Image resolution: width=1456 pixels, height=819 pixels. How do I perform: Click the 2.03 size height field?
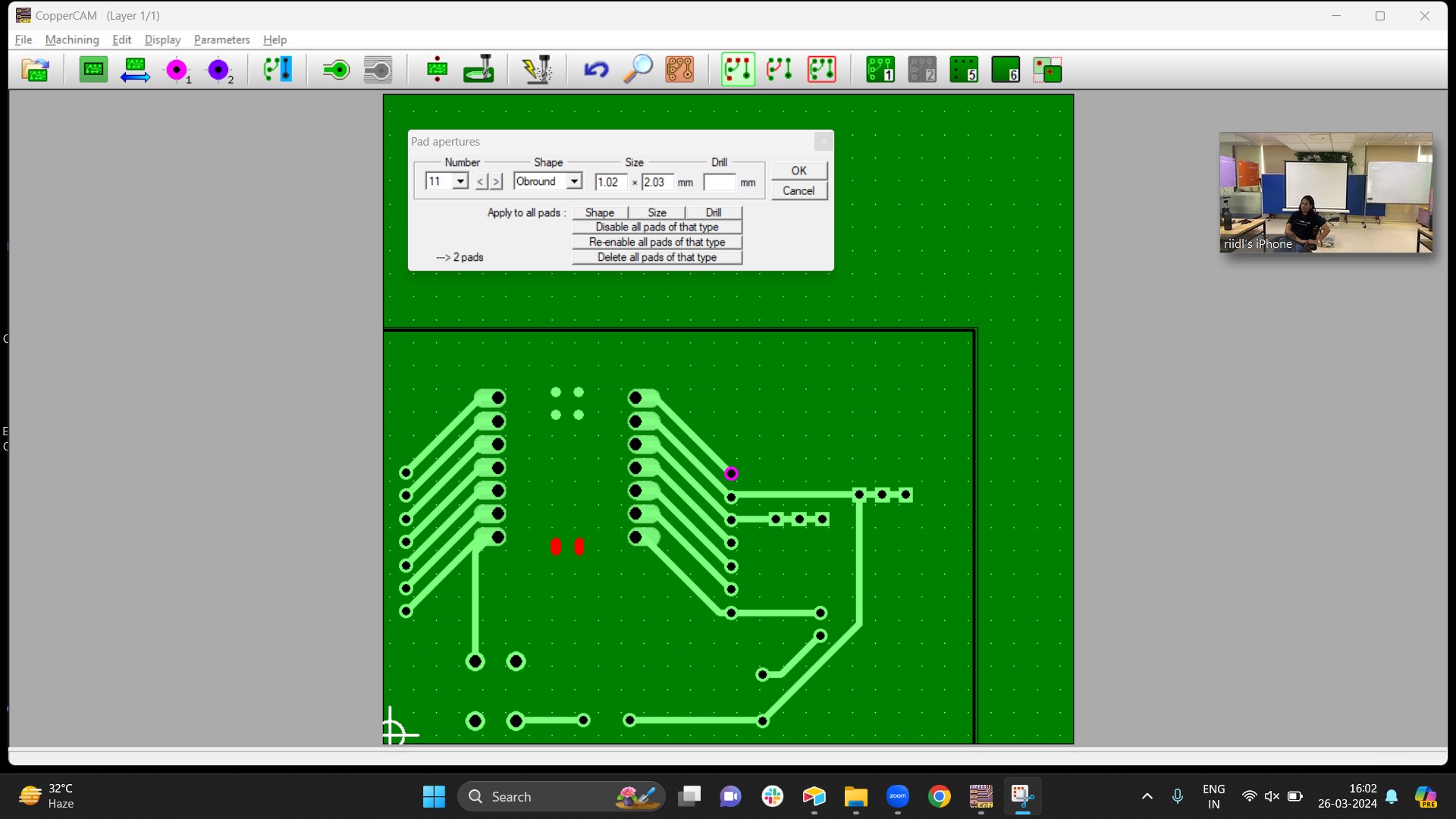pos(657,182)
